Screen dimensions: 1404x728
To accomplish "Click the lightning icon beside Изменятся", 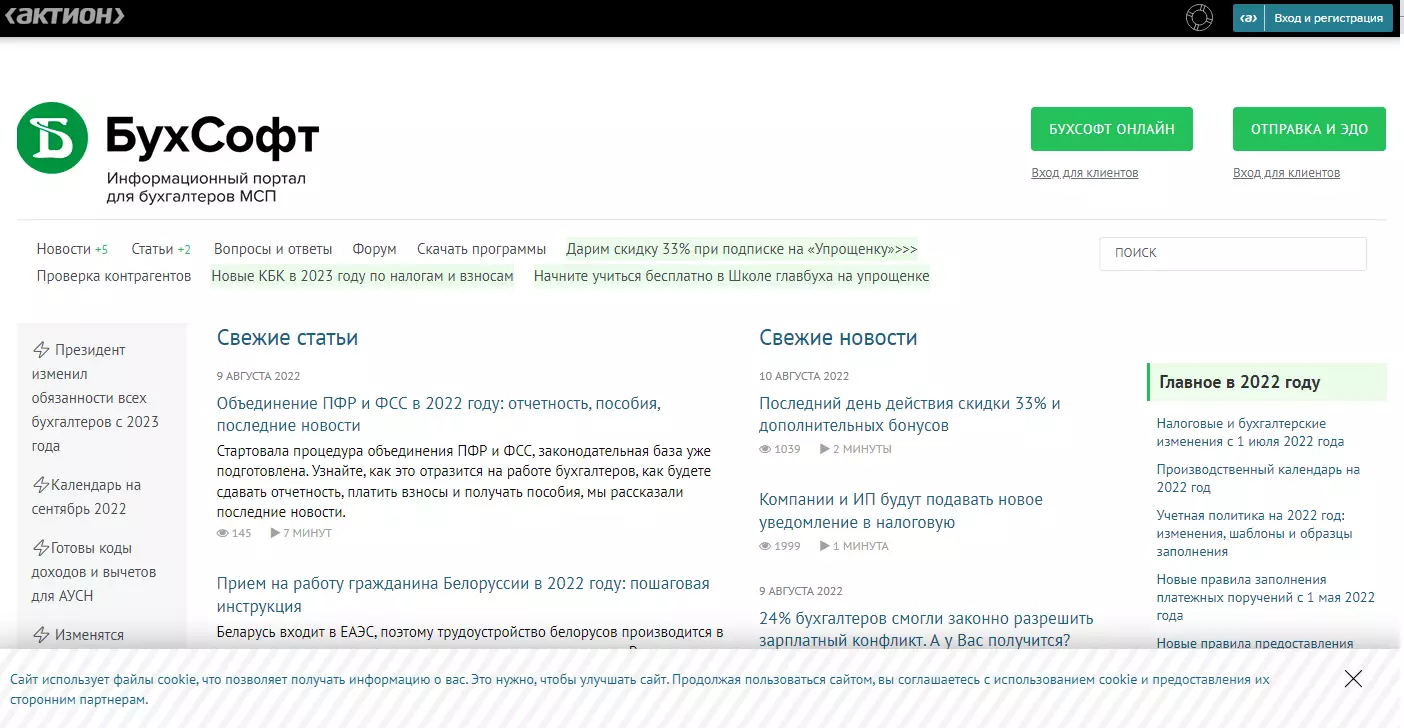I will click(x=42, y=635).
